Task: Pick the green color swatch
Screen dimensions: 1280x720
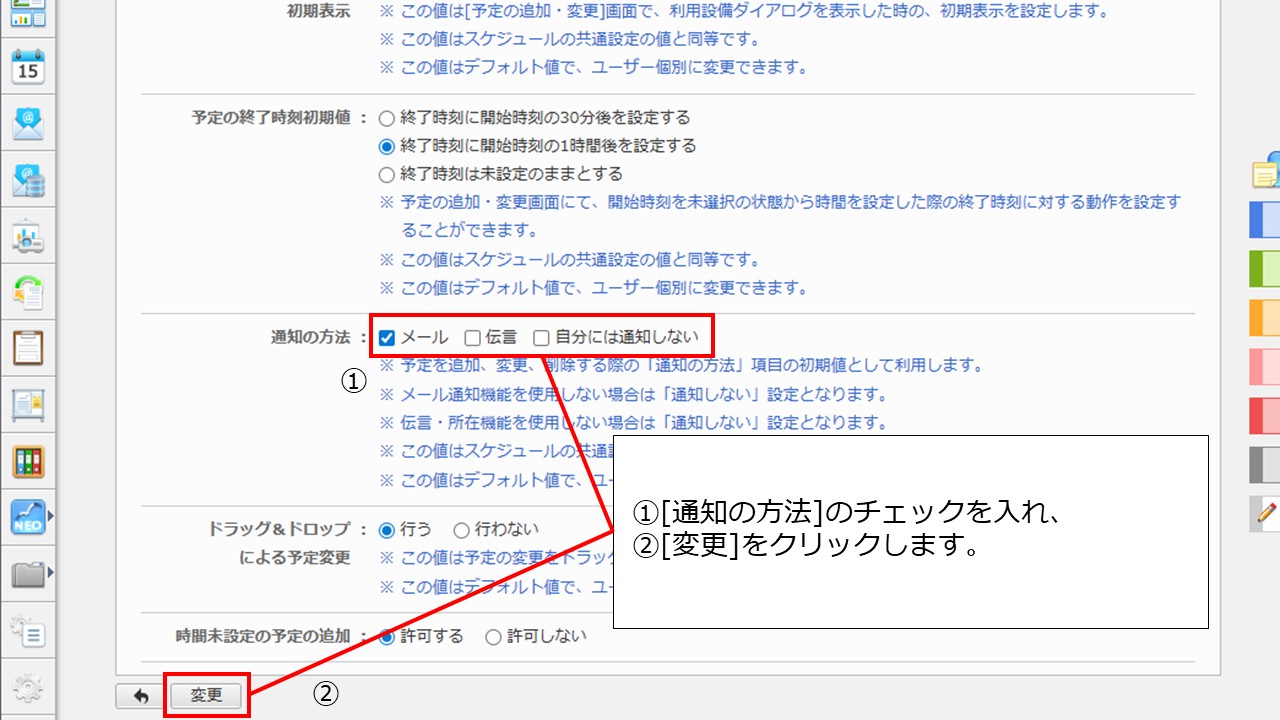Action: (1265, 269)
